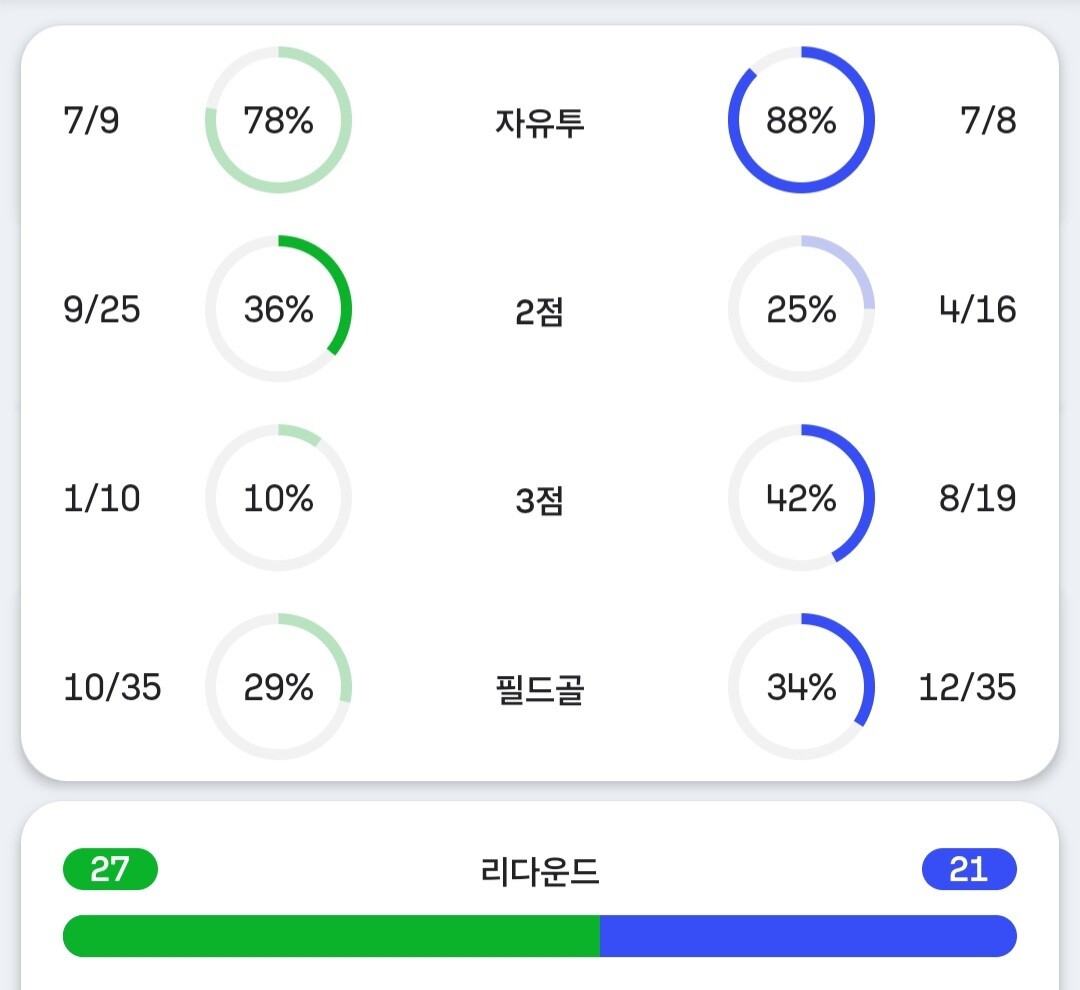
Task: Select the 리다운드 heading
Action: 540,871
